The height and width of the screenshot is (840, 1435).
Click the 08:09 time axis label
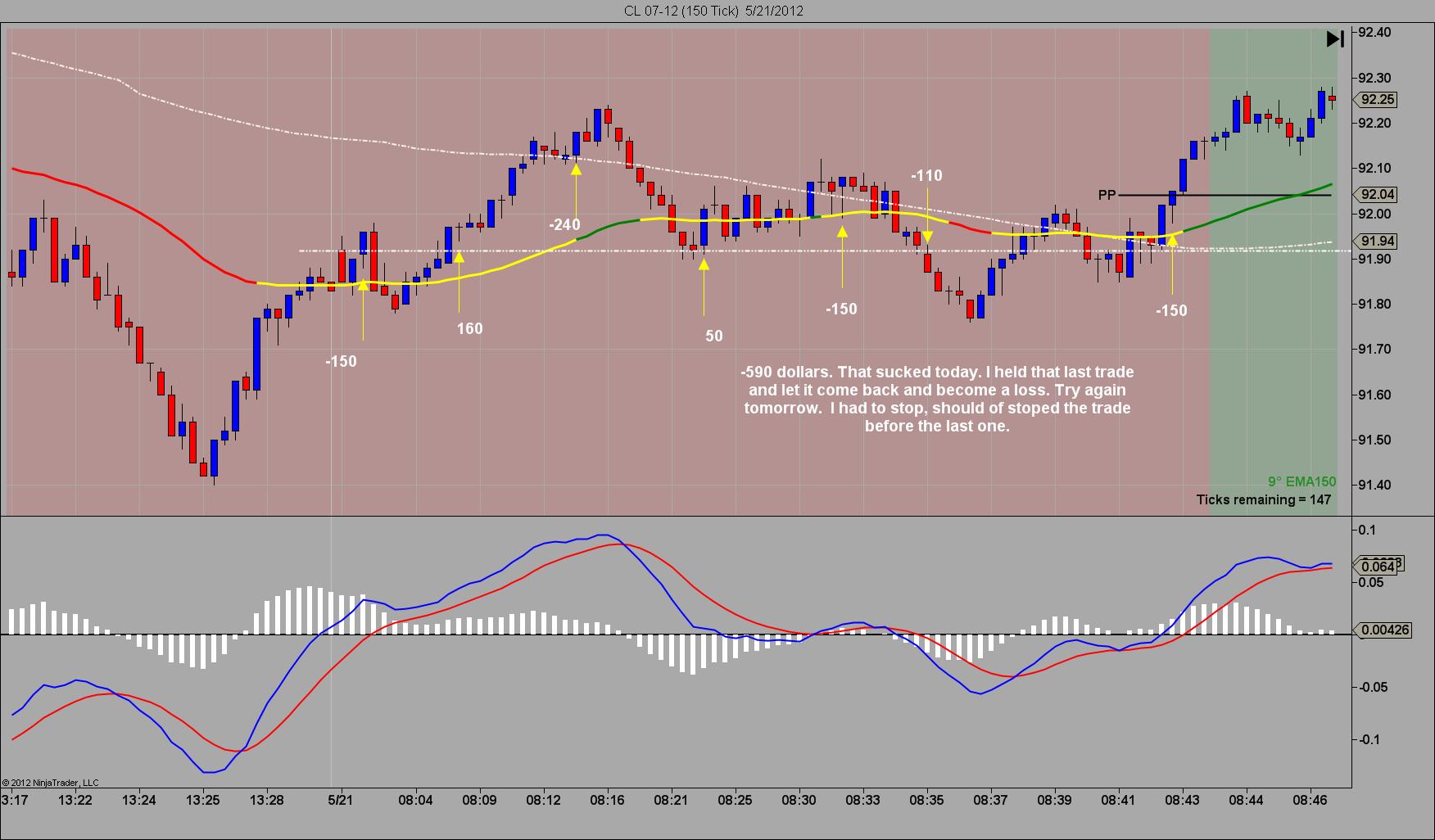click(479, 800)
